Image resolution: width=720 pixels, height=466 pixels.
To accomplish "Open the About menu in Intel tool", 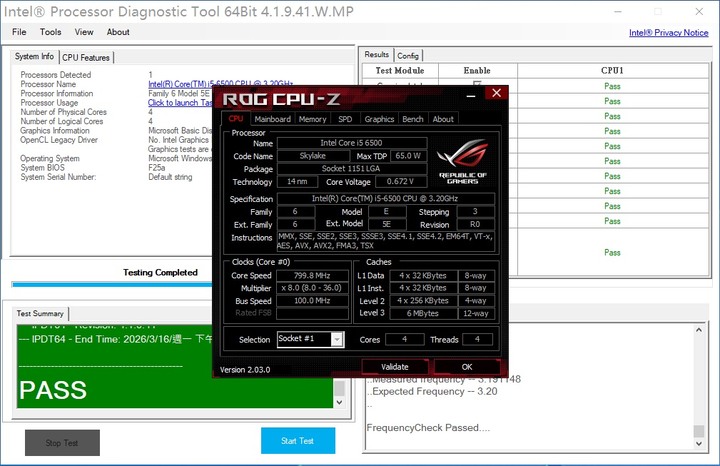I will point(118,32).
